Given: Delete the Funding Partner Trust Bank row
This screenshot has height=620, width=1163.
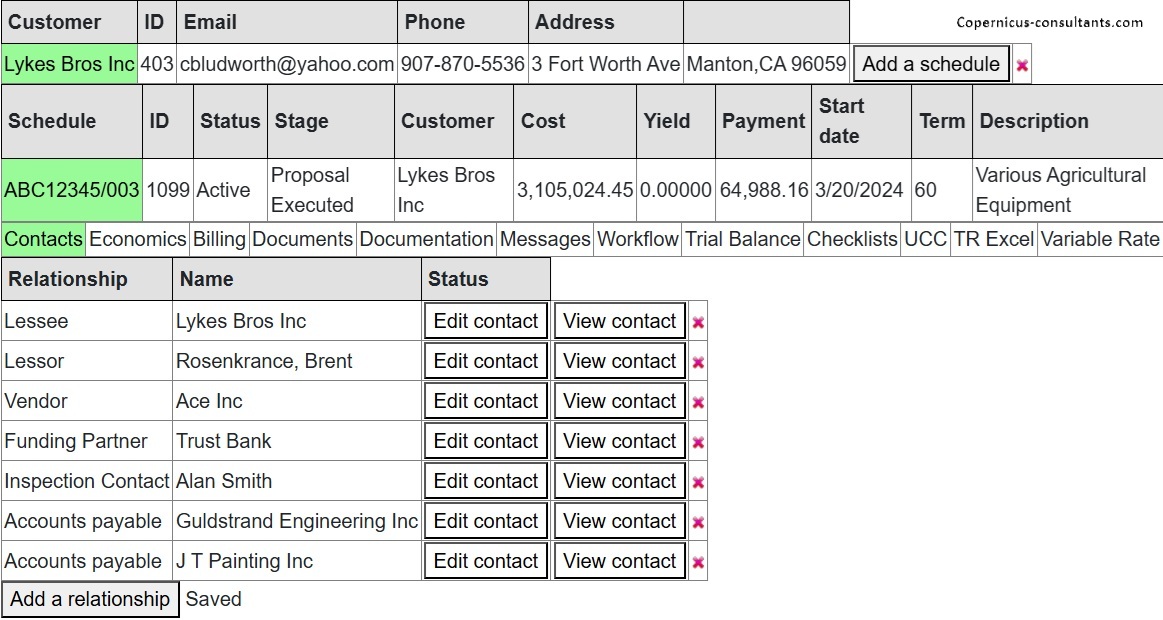Looking at the screenshot, I should 698,442.
